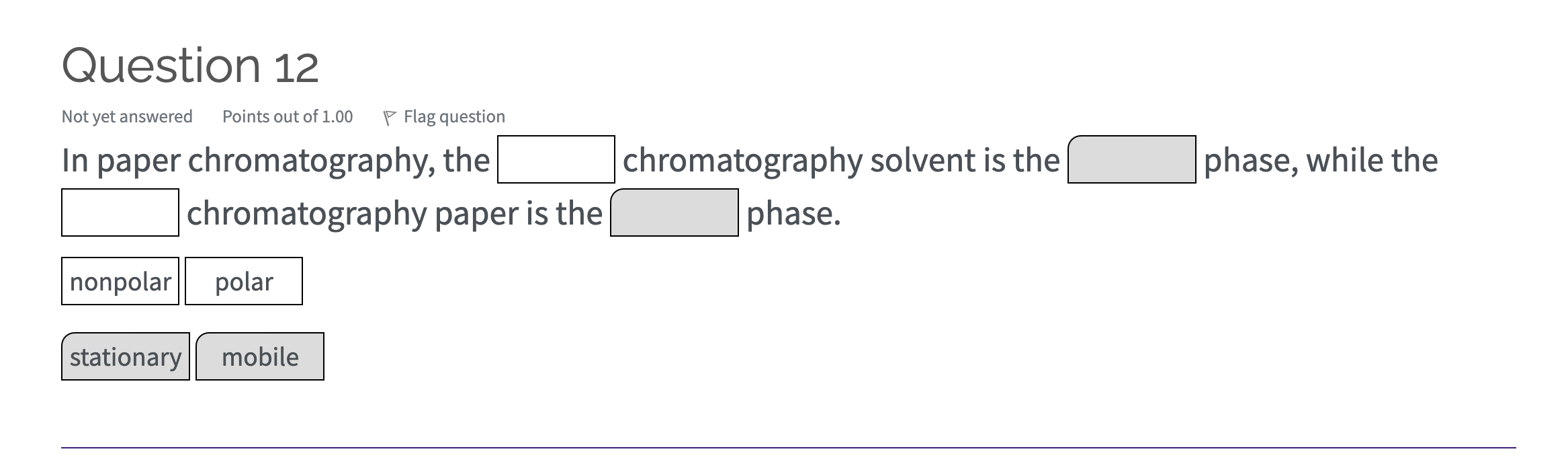Click the Points out of 1.00 label
This screenshot has height=472, width=1568.
[x=287, y=116]
